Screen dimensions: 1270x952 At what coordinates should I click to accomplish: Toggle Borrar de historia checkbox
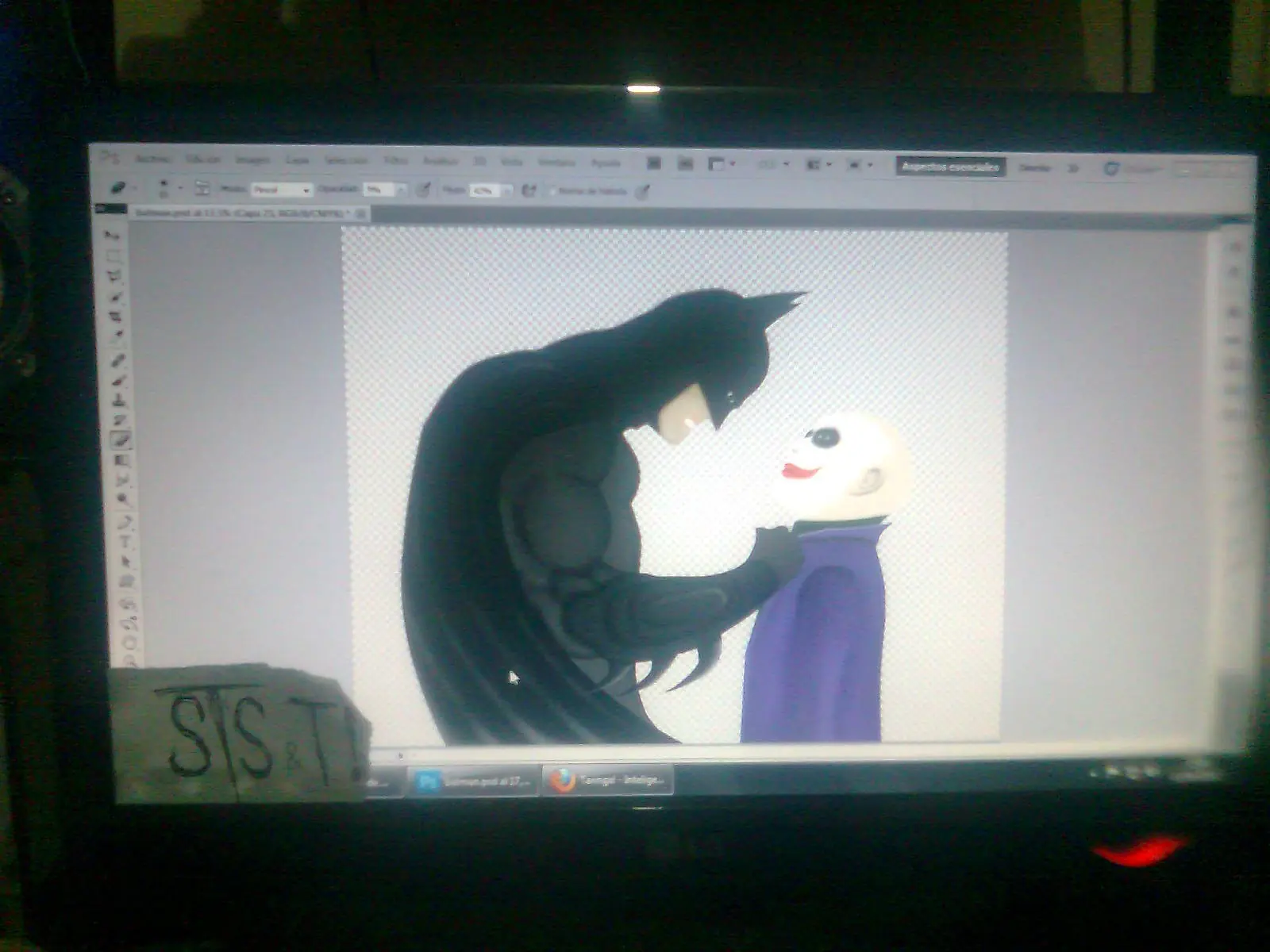553,192
